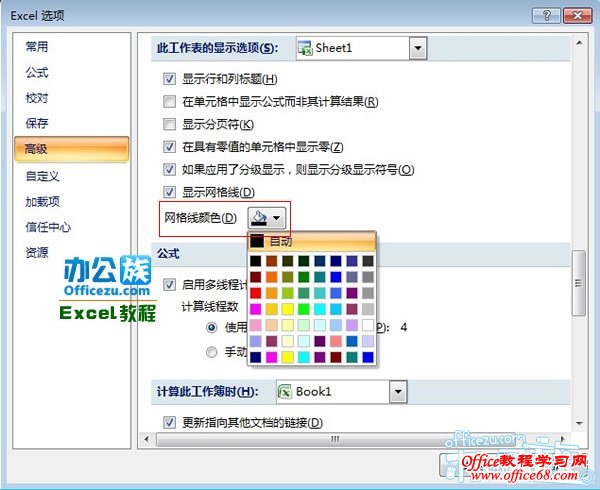Viewport: 600px width, 490px height.
Task: Switch to the 校对 category
Action: click(37, 98)
